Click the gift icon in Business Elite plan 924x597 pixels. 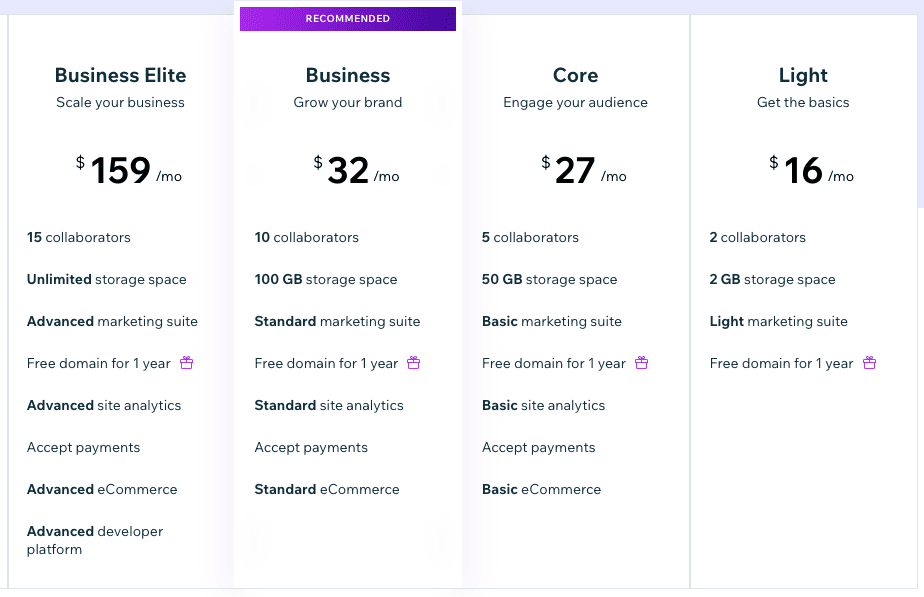point(186,363)
